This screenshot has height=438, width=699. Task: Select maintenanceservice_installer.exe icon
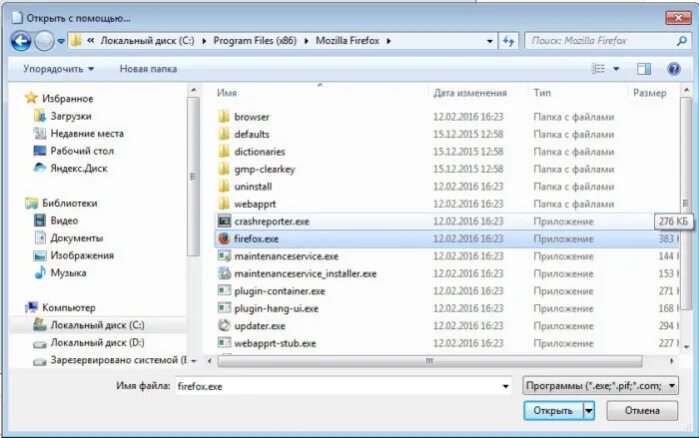click(x=224, y=273)
